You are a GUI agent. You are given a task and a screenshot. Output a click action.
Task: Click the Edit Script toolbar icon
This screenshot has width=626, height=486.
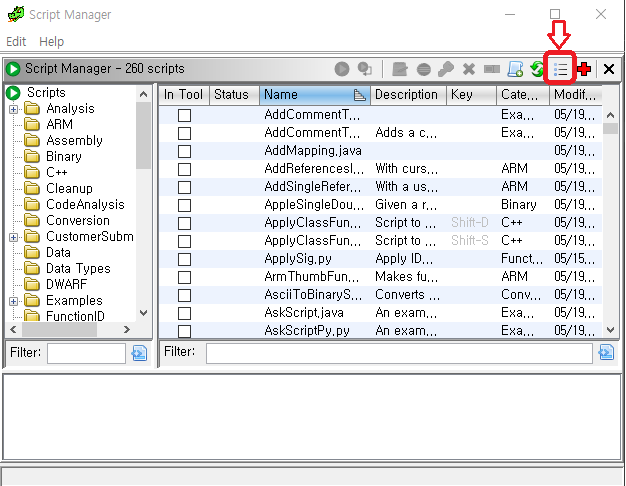tap(400, 69)
